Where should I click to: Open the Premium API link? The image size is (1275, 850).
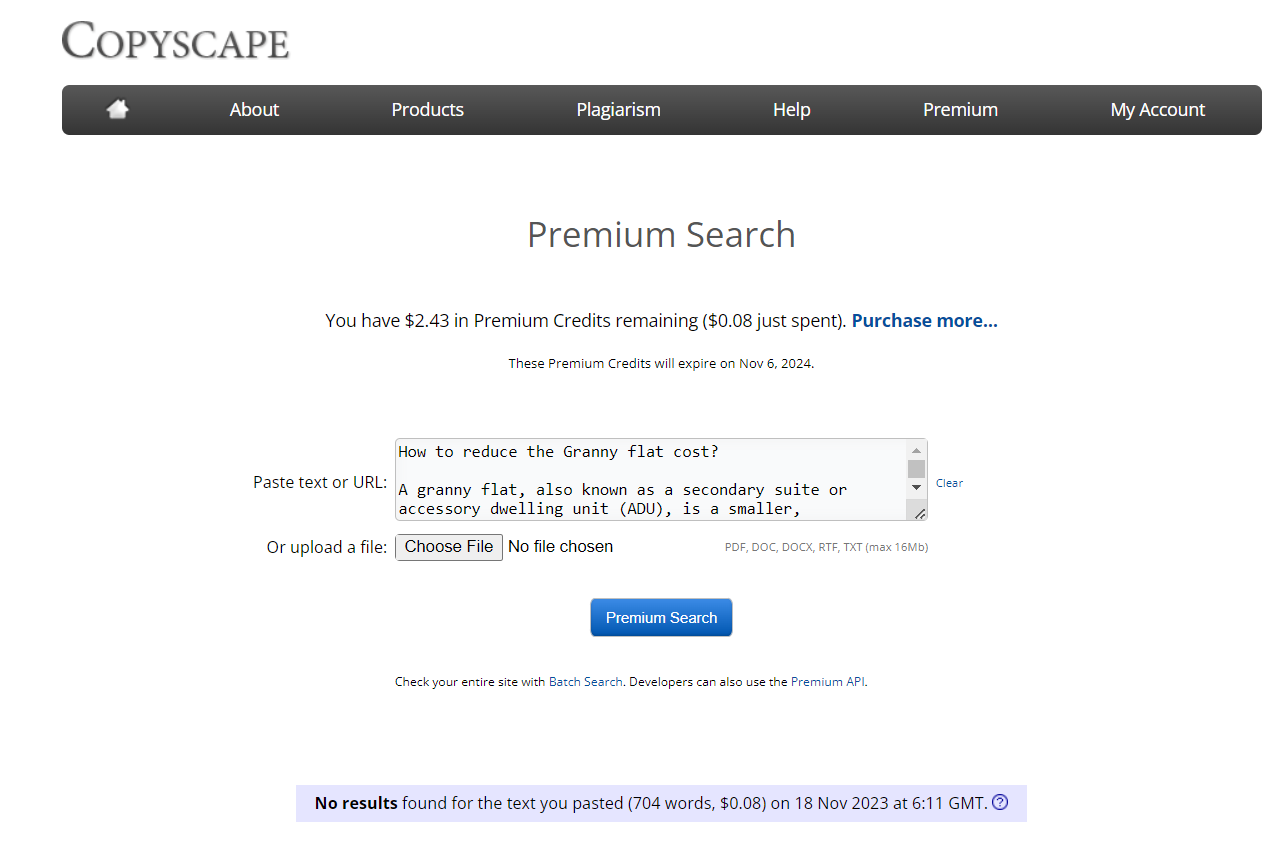point(828,682)
